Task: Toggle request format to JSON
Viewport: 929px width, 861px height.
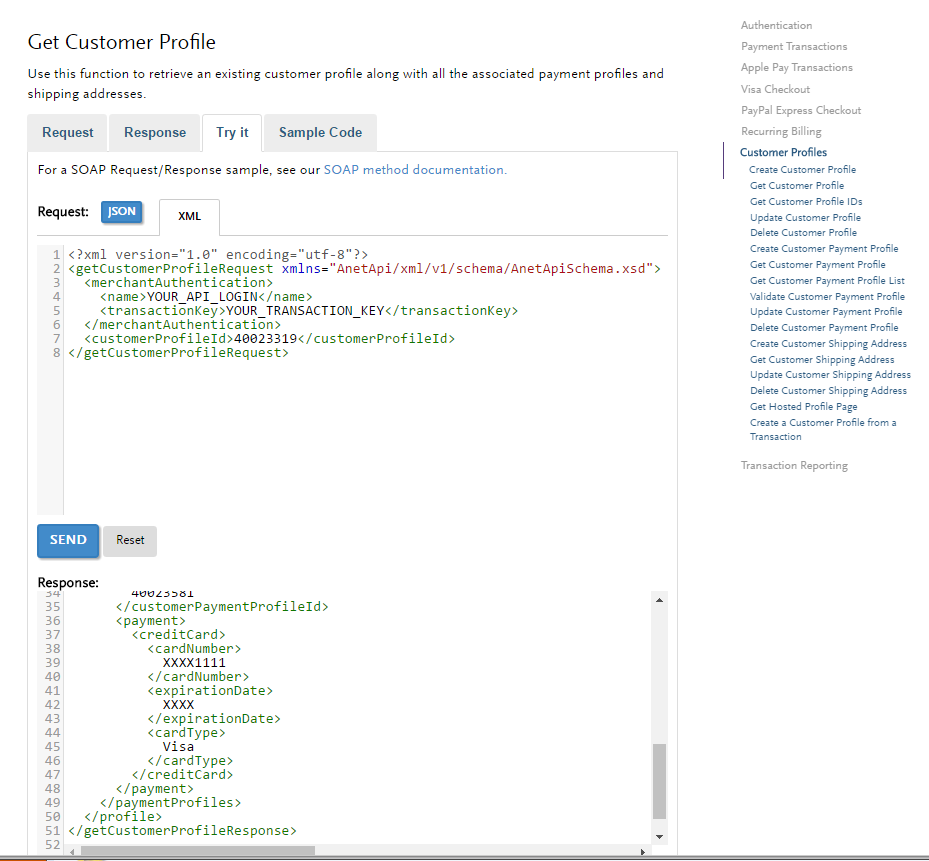Action: [120, 211]
